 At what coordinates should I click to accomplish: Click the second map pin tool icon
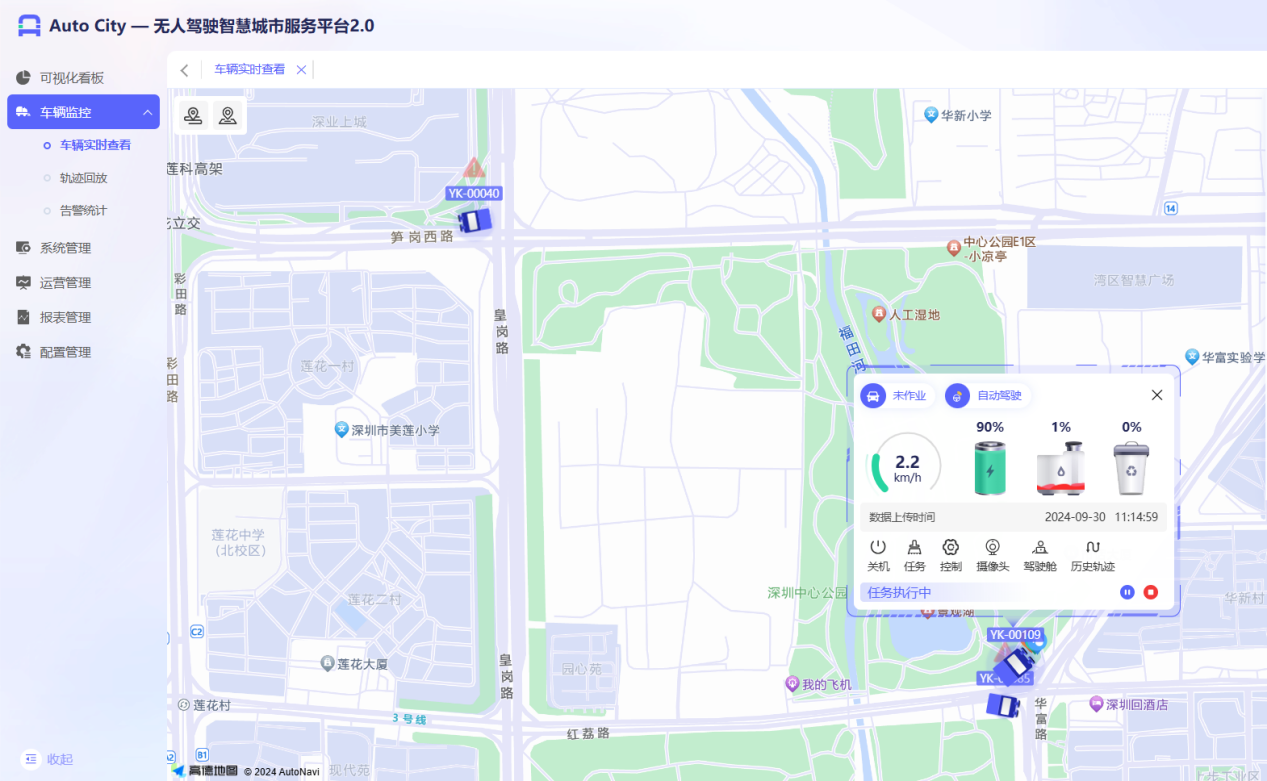pos(228,116)
